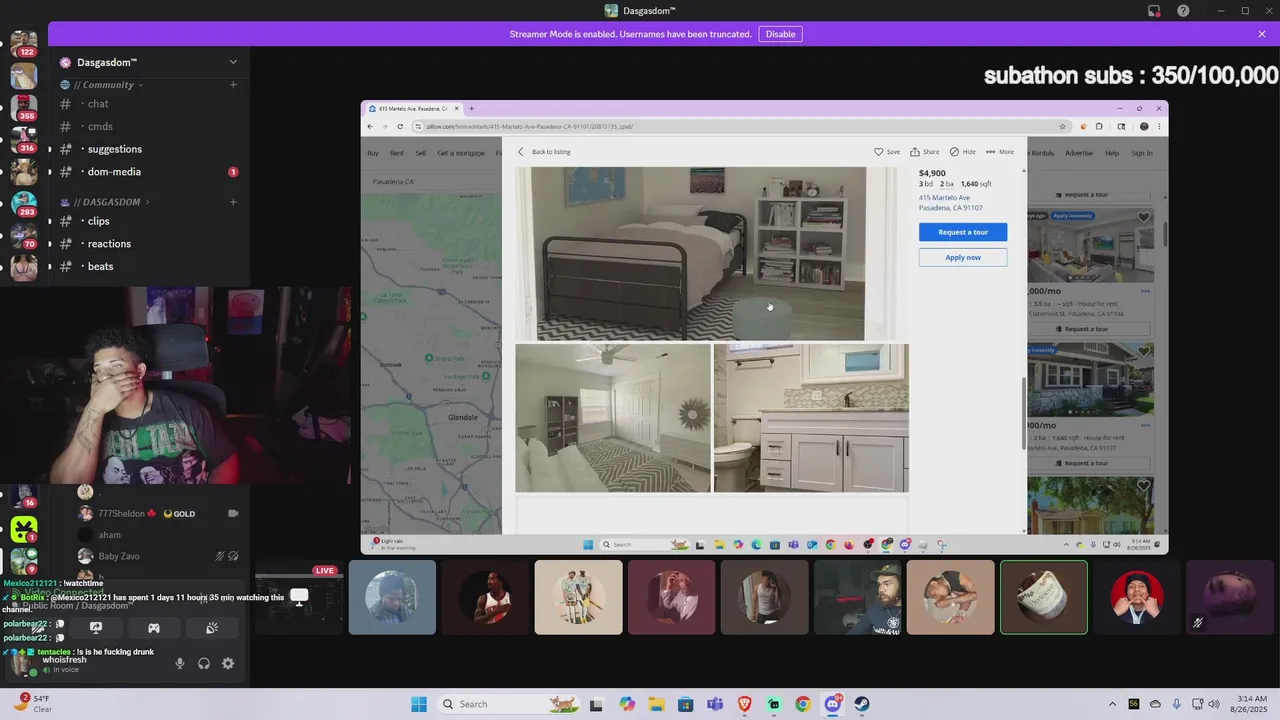Open the LIVE stream thumbnail
The image size is (1280, 720).
(298, 598)
